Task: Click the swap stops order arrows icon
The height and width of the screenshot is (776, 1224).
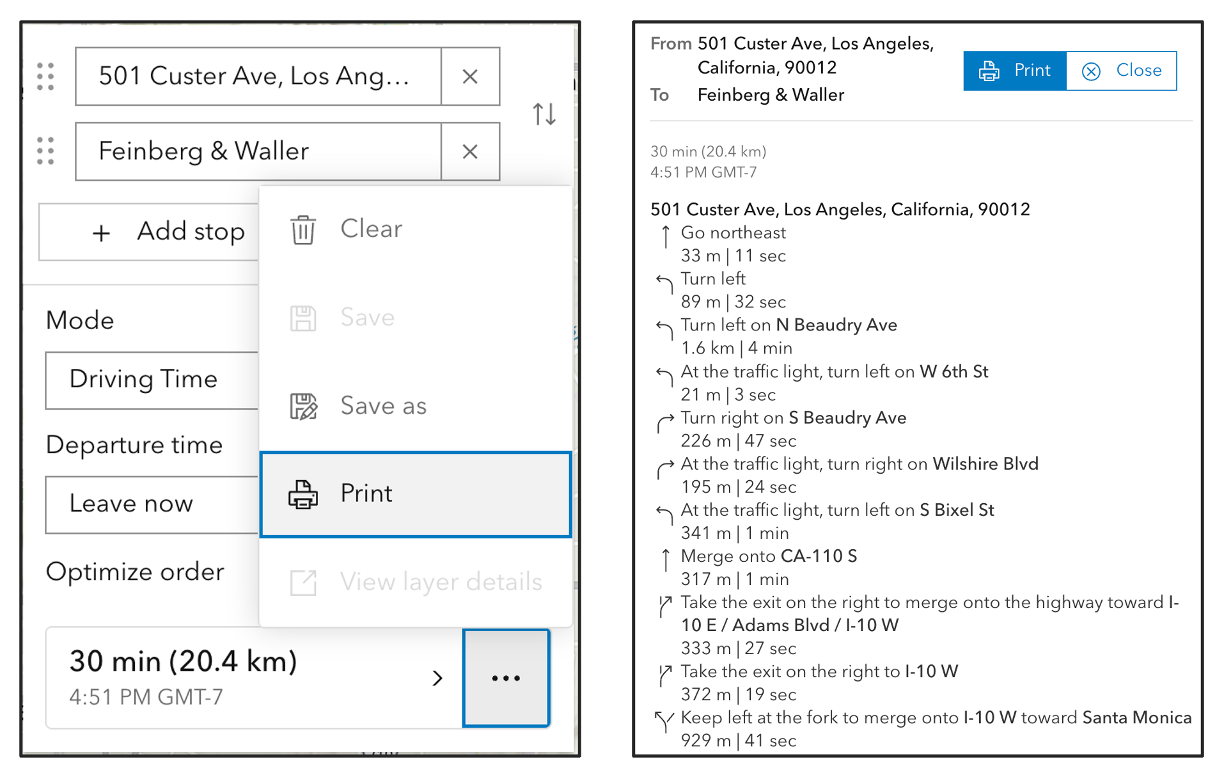Action: tap(544, 114)
